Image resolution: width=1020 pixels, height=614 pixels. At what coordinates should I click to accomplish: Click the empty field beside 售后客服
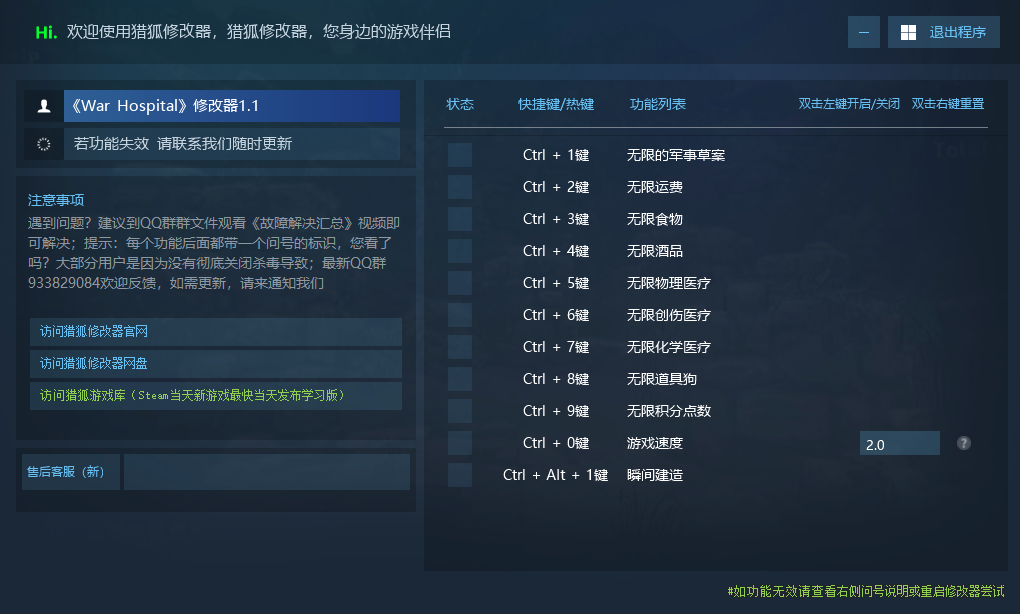click(x=267, y=472)
